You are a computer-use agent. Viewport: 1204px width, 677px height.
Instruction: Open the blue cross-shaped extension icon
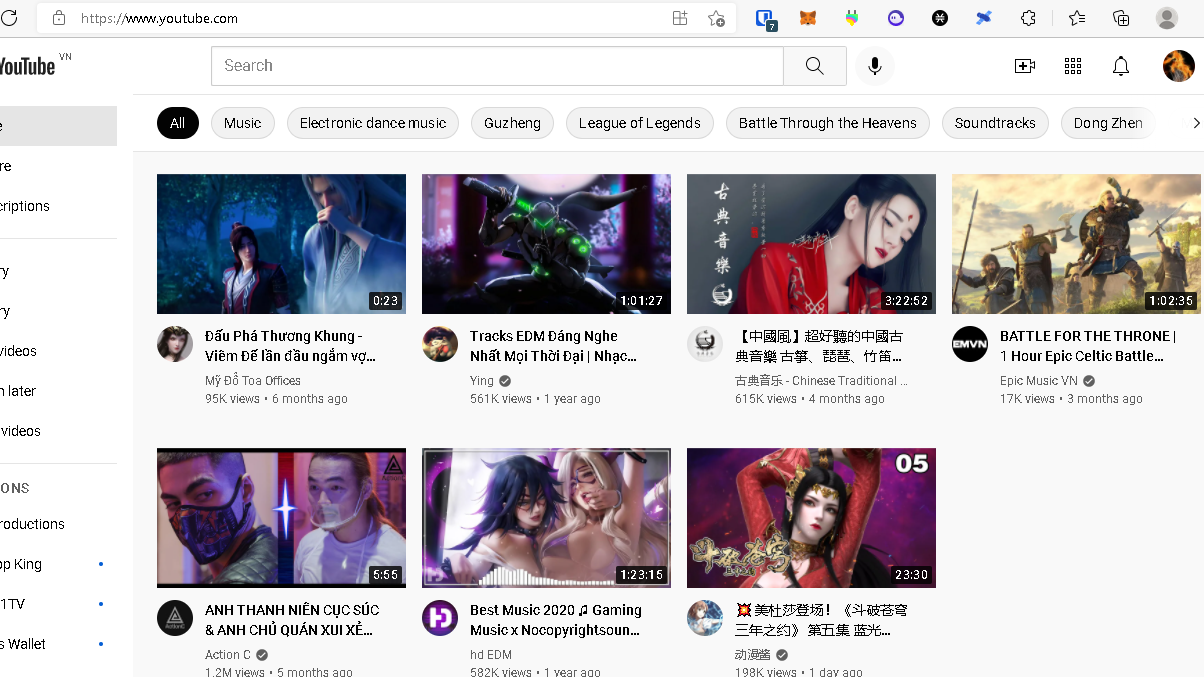tap(984, 18)
